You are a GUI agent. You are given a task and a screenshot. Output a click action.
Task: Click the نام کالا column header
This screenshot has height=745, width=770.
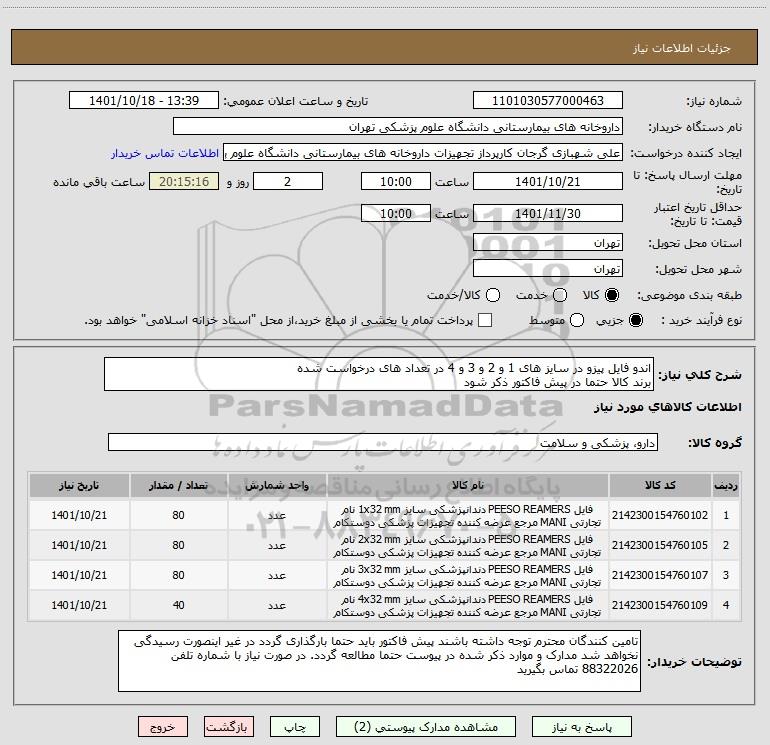pos(468,486)
